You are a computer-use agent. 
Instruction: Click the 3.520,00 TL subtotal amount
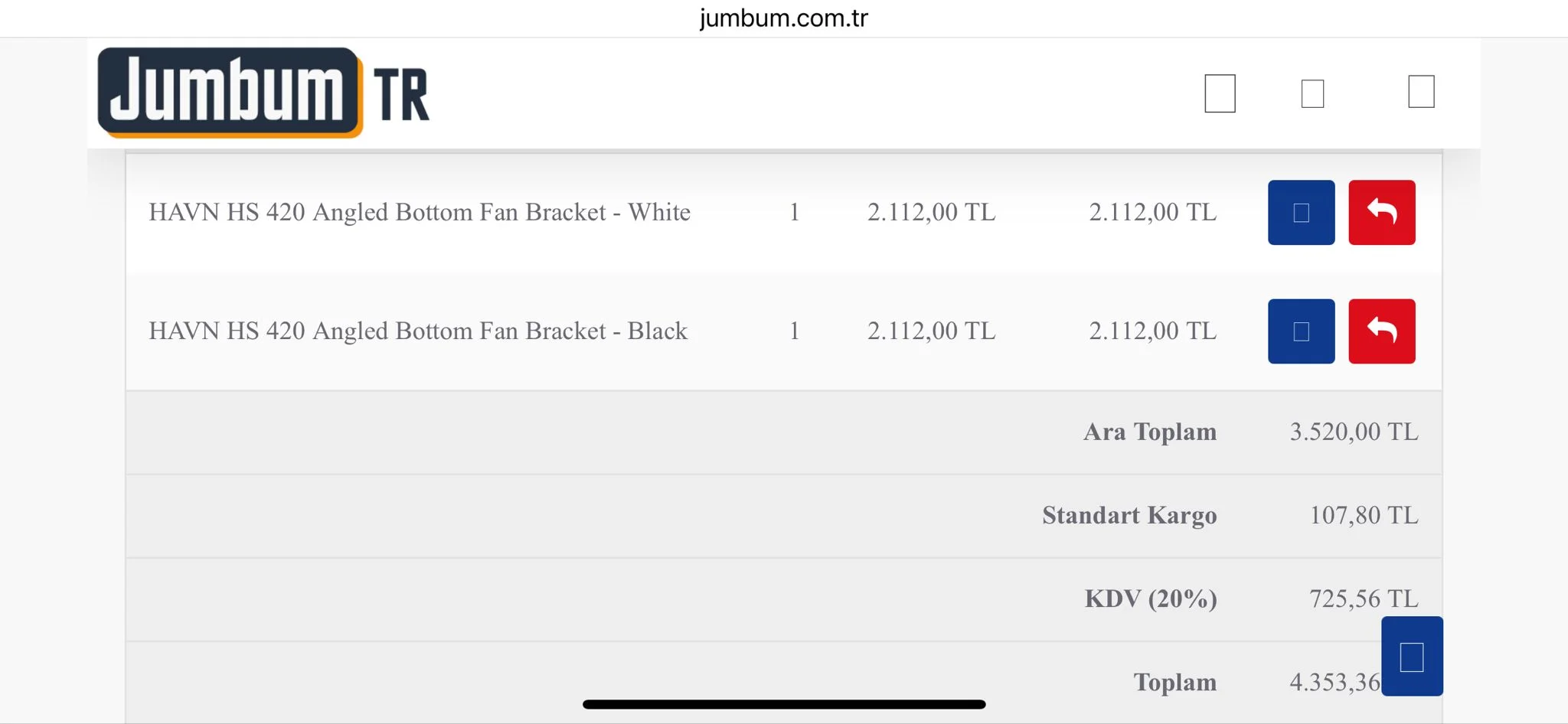click(1354, 432)
